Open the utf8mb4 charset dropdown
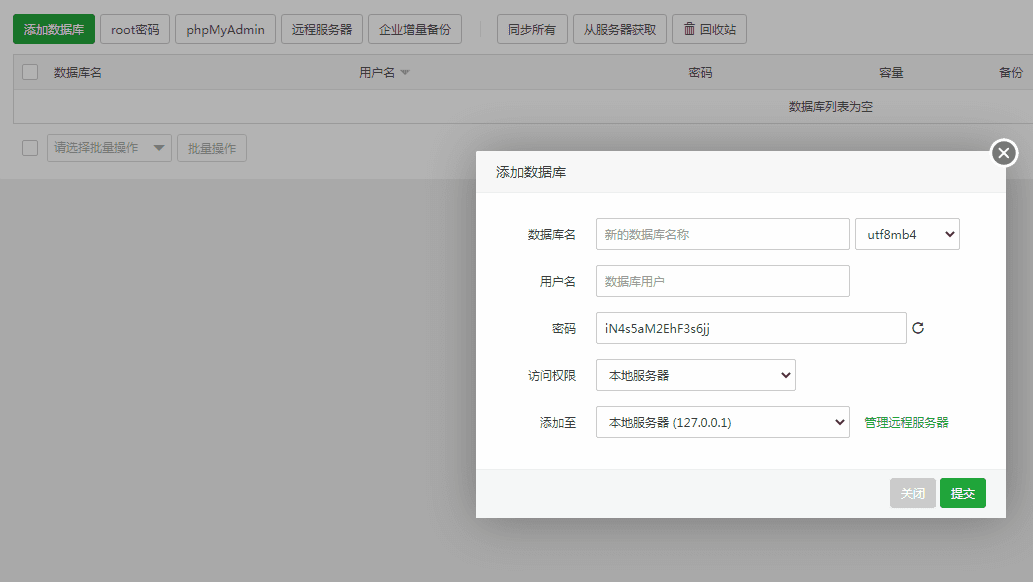1033x582 pixels. [x=906, y=233]
